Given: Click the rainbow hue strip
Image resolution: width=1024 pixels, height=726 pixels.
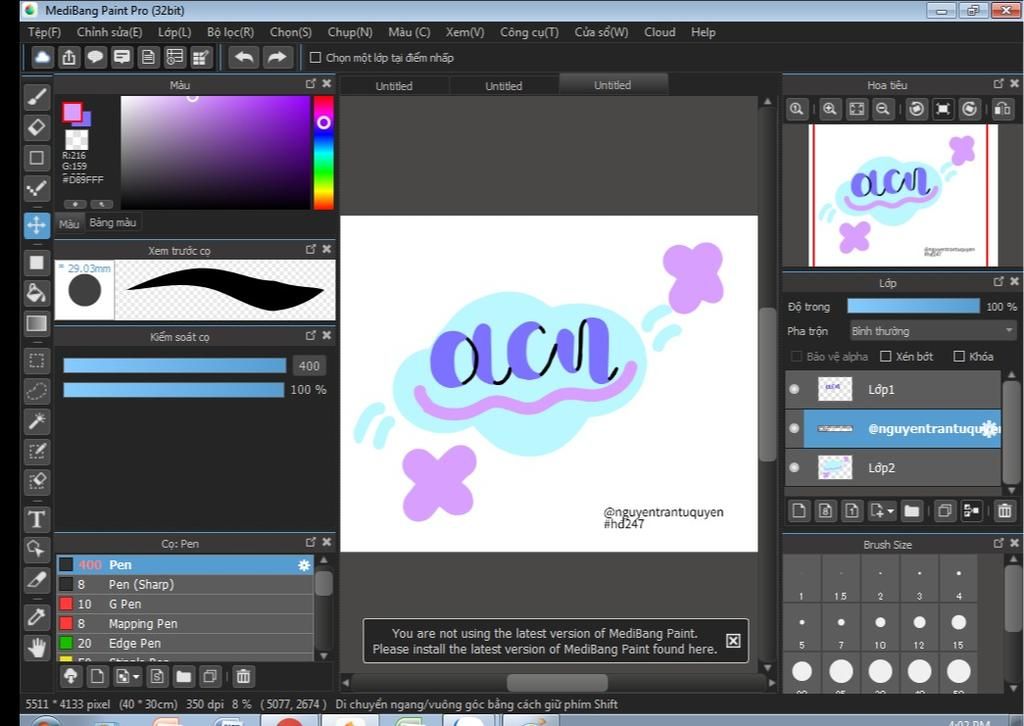Looking at the screenshot, I should pos(323,153).
